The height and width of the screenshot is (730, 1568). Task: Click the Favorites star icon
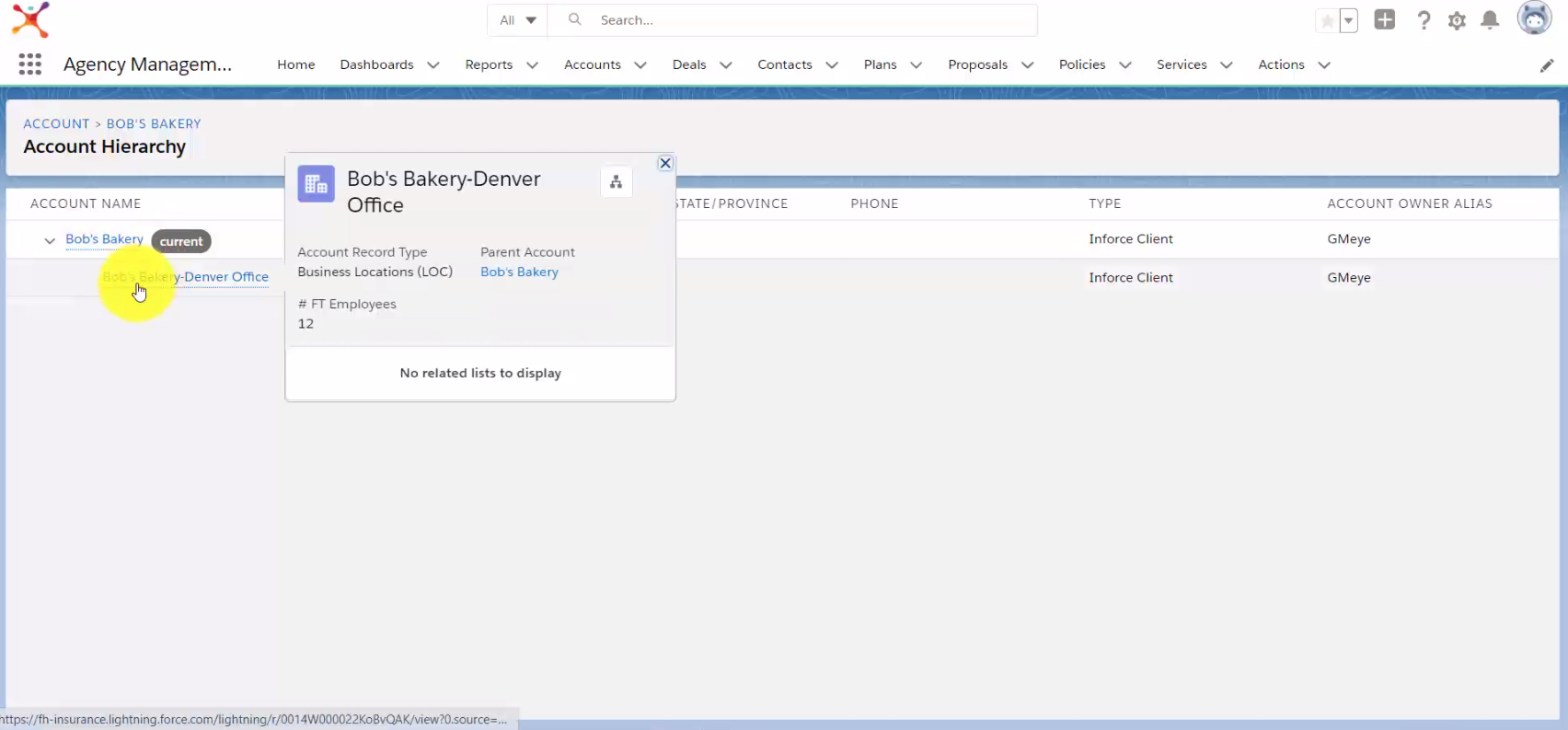[1327, 21]
